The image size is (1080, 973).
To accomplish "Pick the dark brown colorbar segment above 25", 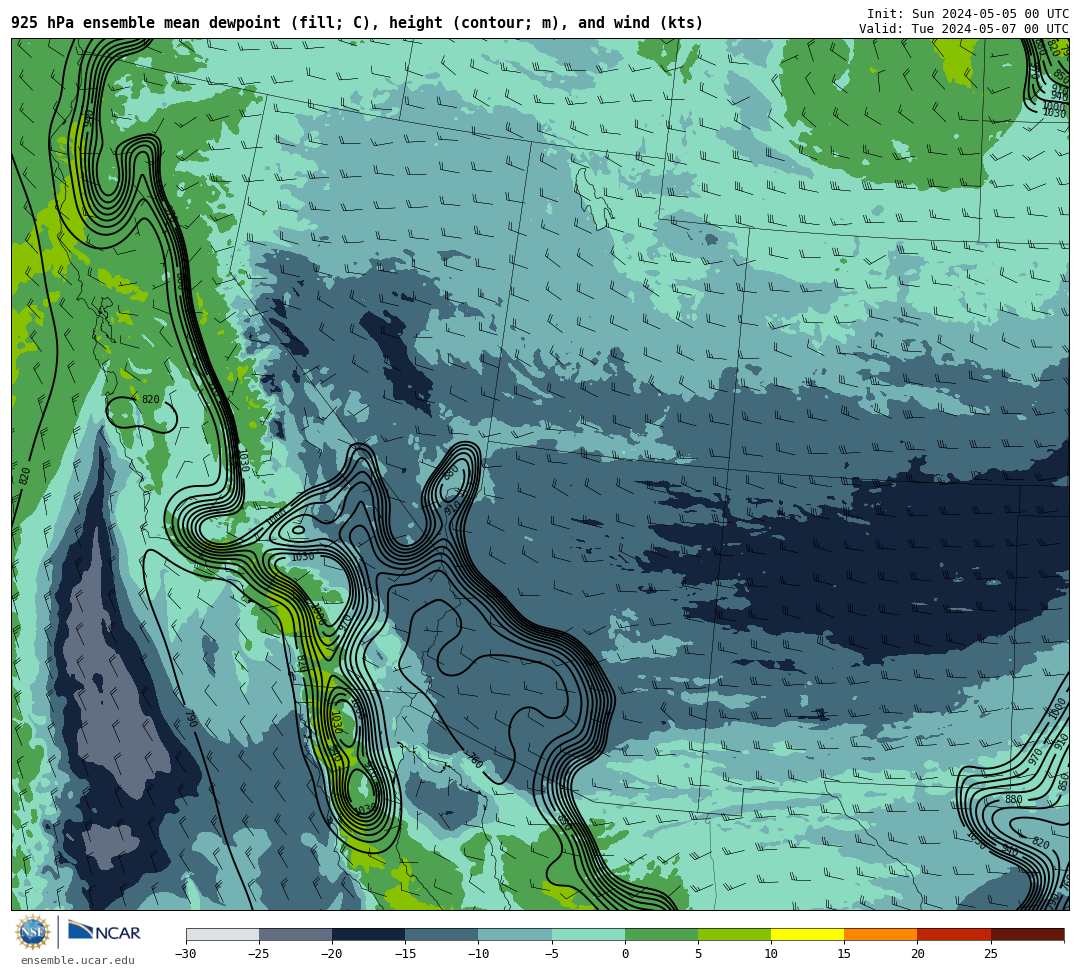I will 1028,934.
